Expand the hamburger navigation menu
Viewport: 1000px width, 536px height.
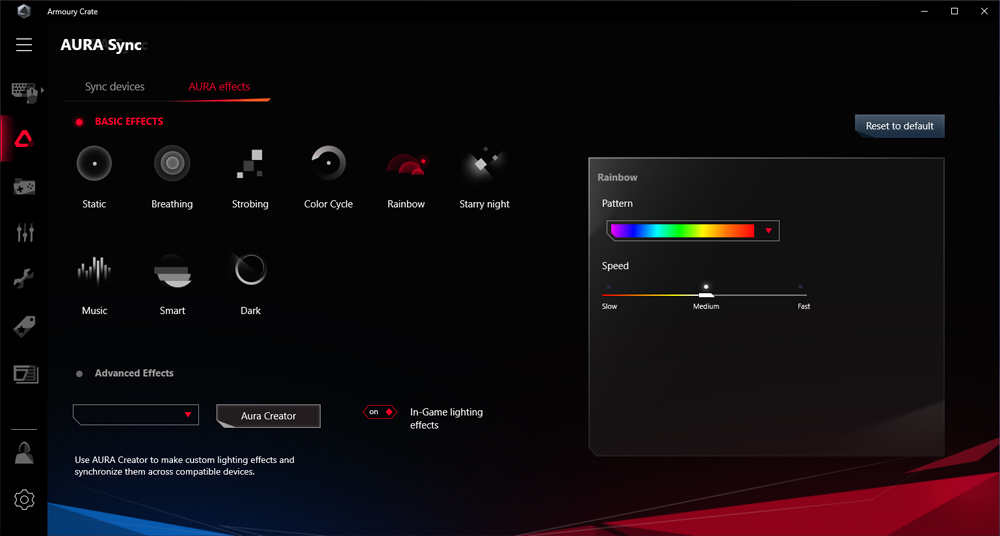click(24, 45)
